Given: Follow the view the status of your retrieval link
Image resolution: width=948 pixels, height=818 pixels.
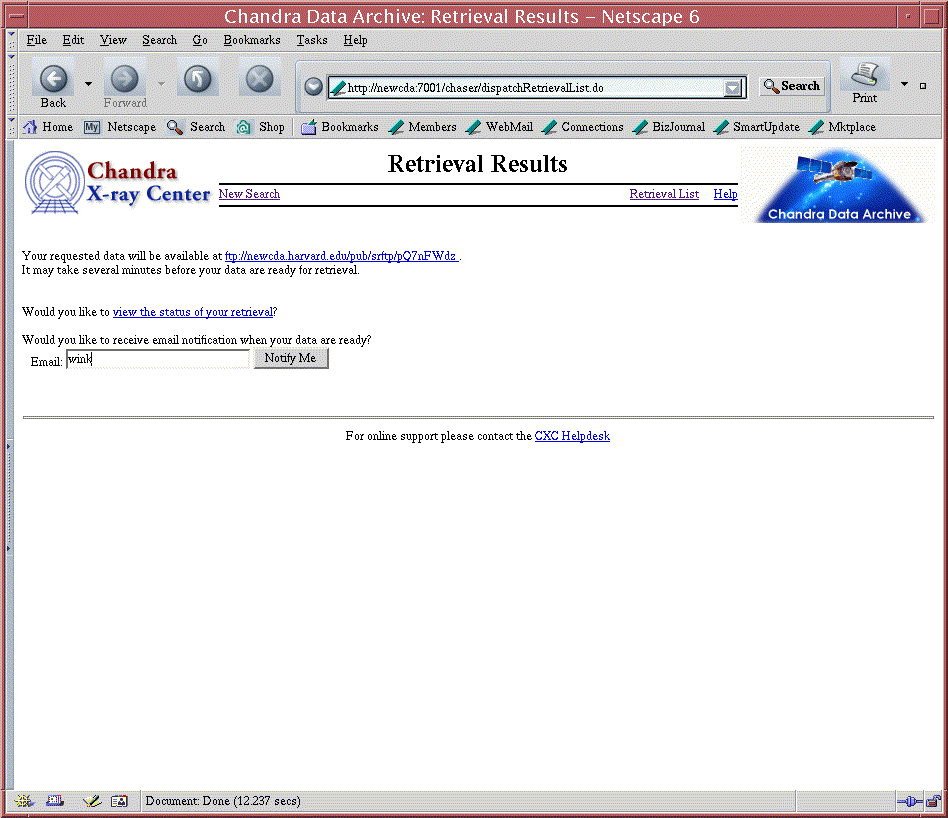Looking at the screenshot, I should pyautogui.click(x=192, y=312).
